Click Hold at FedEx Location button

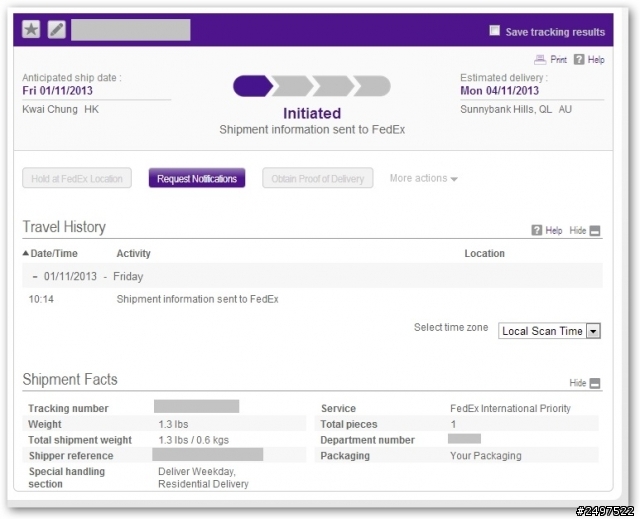77,178
